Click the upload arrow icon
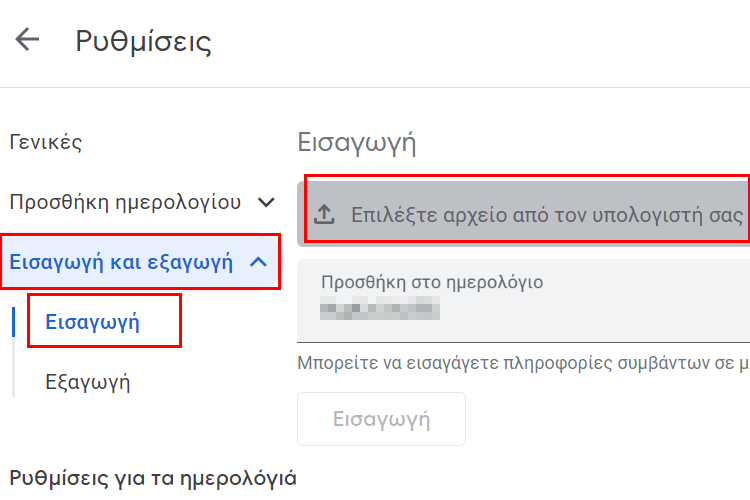 [x=324, y=214]
